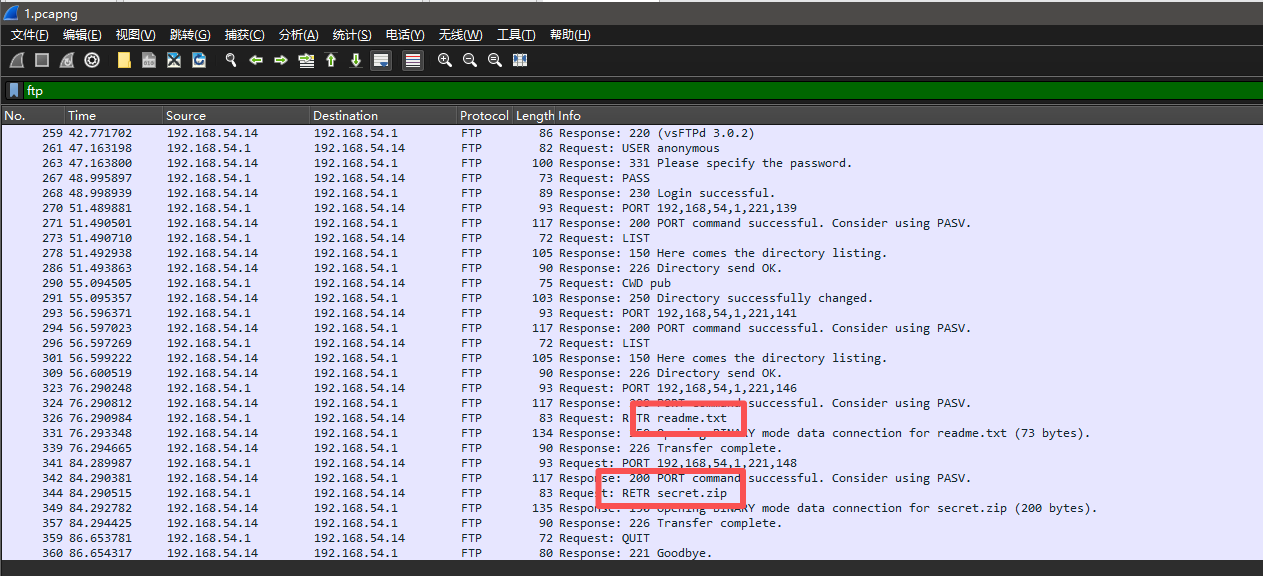Image resolution: width=1263 pixels, height=576 pixels.
Task: Open the 文件(F) menu
Action: 30,35
